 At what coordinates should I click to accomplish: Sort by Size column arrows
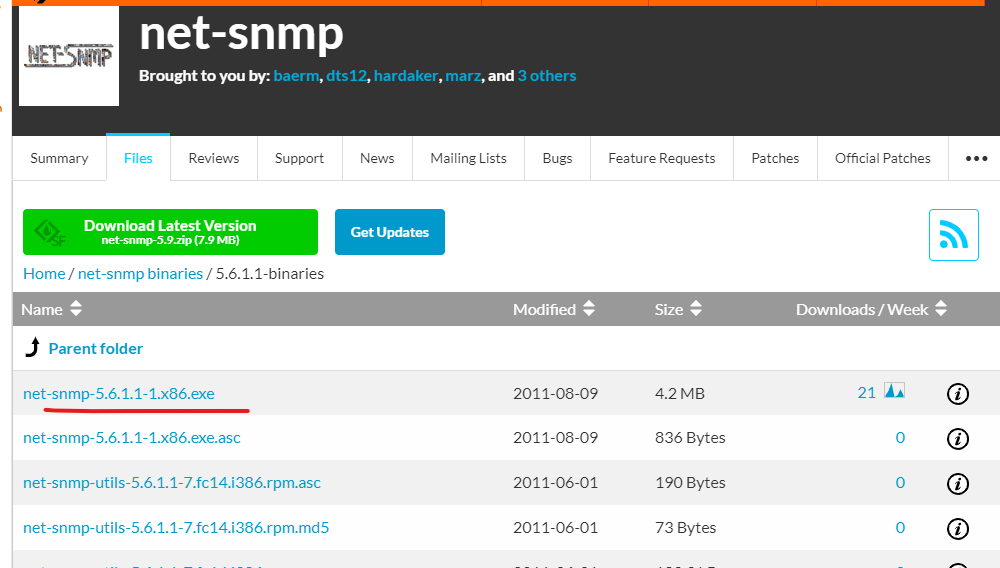(696, 309)
